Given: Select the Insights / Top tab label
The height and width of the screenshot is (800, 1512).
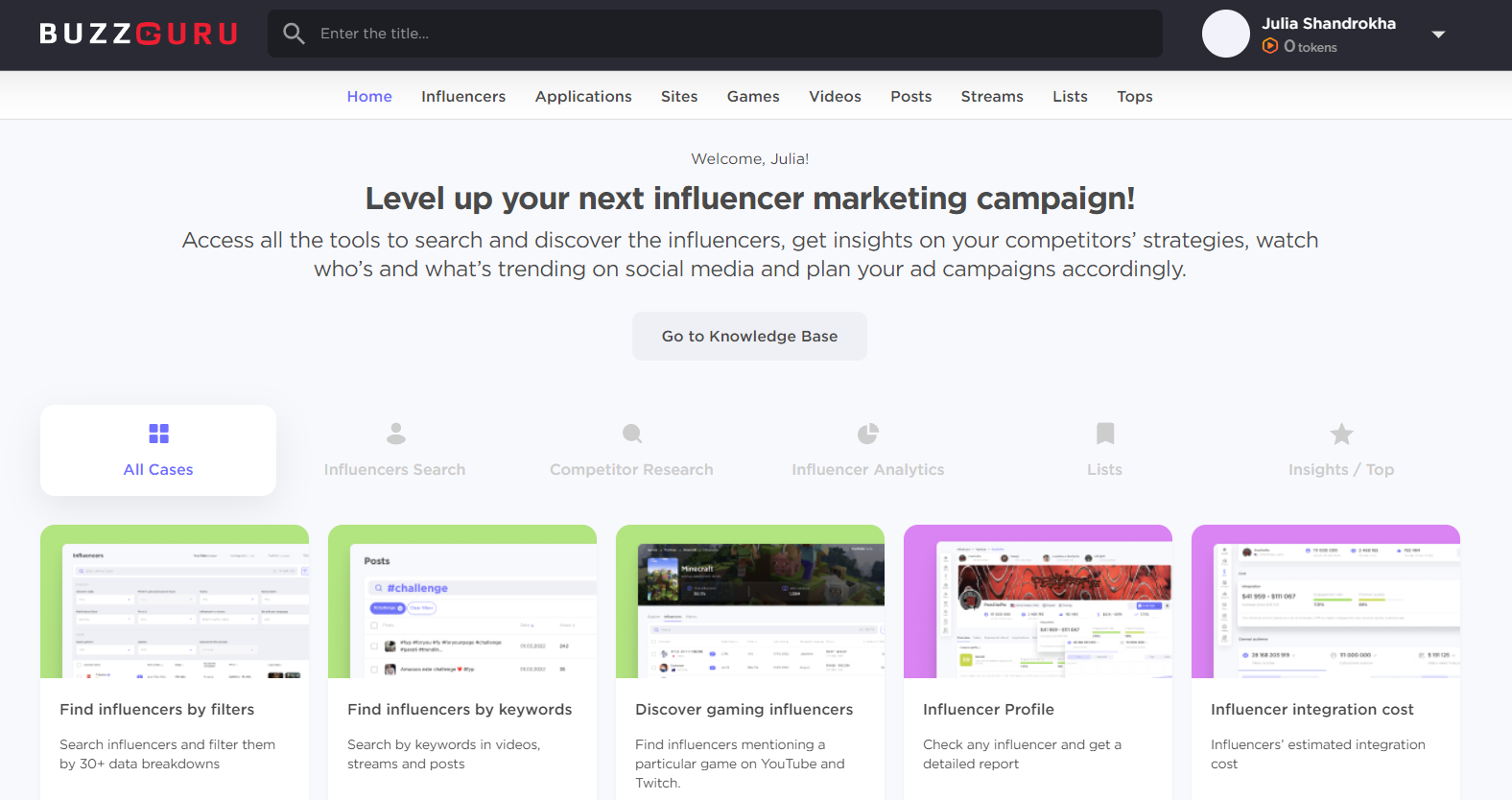Looking at the screenshot, I should 1341,469.
